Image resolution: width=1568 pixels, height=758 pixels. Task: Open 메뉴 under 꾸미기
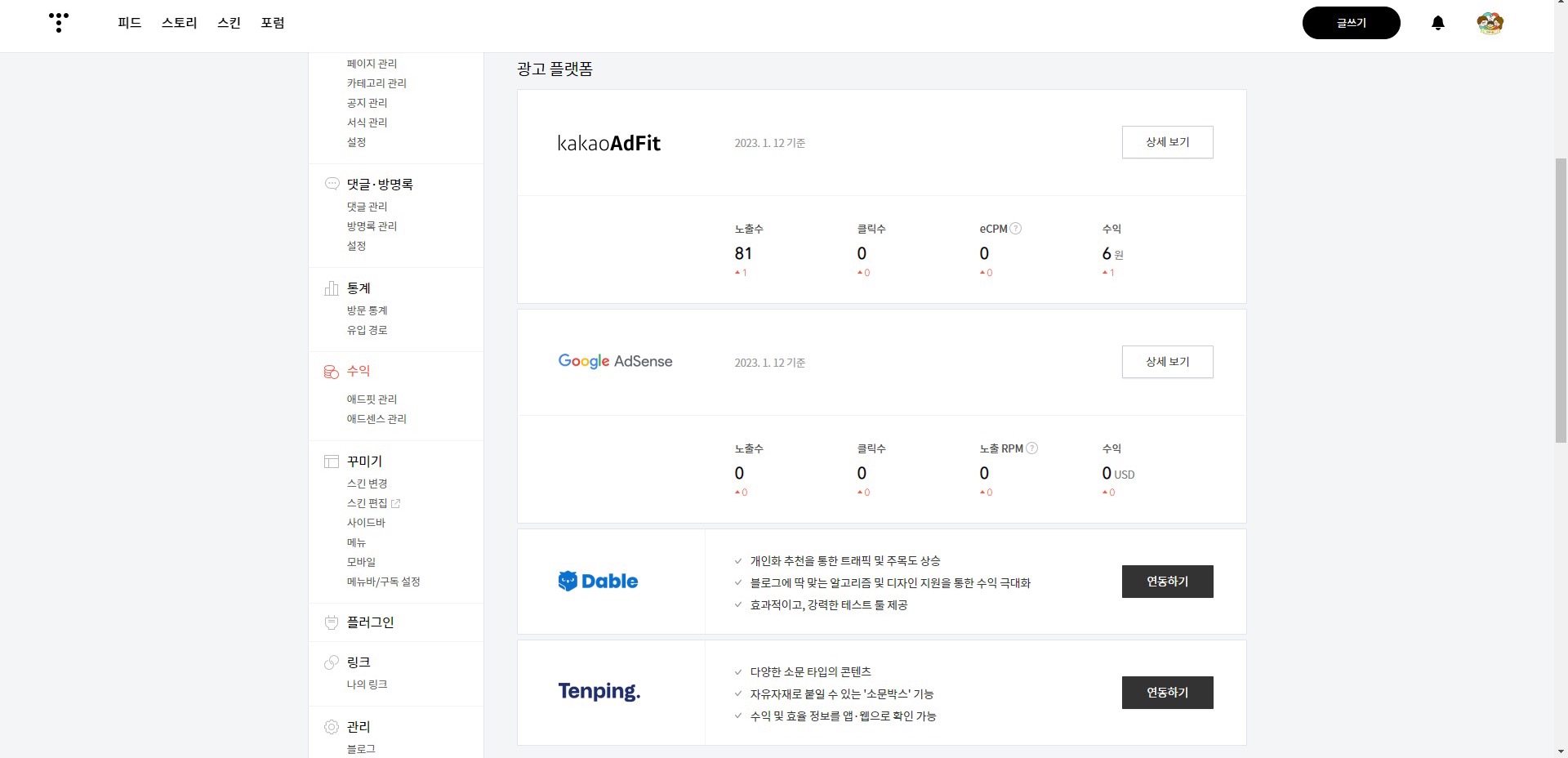(356, 542)
